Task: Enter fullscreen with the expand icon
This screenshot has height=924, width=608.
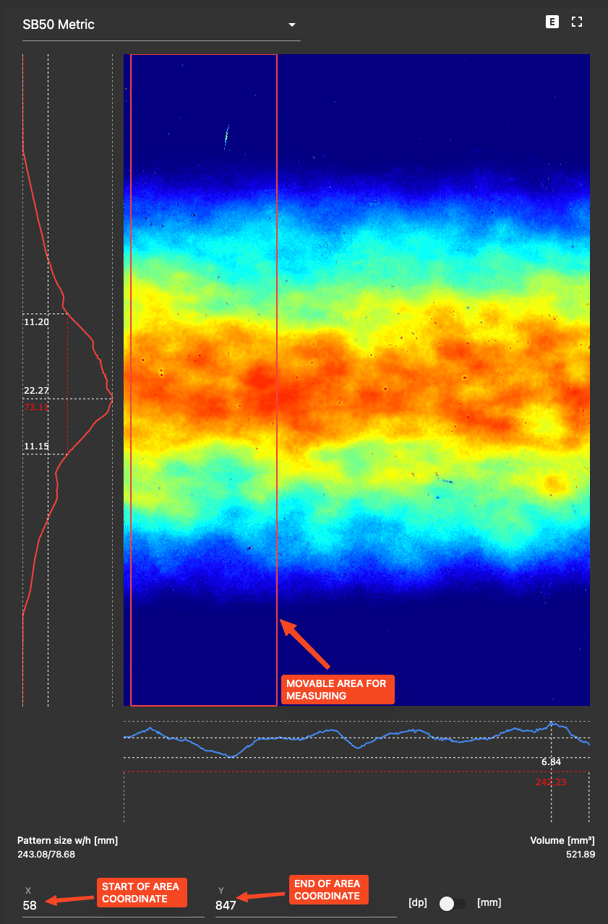Action: (x=577, y=22)
